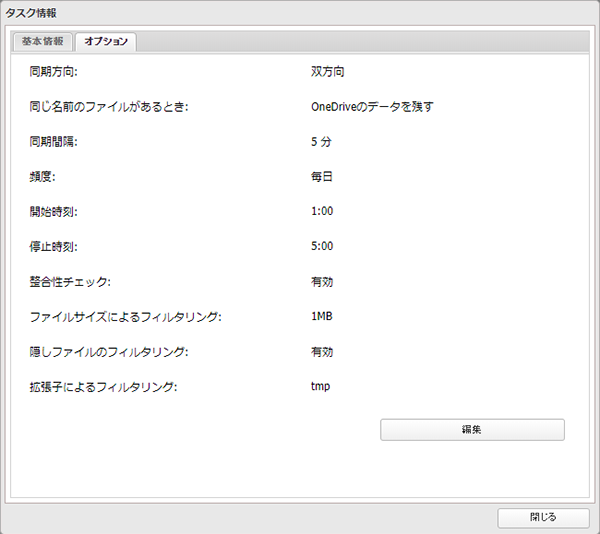Click OneDriveのデータを残す value

pyautogui.click(x=372, y=106)
